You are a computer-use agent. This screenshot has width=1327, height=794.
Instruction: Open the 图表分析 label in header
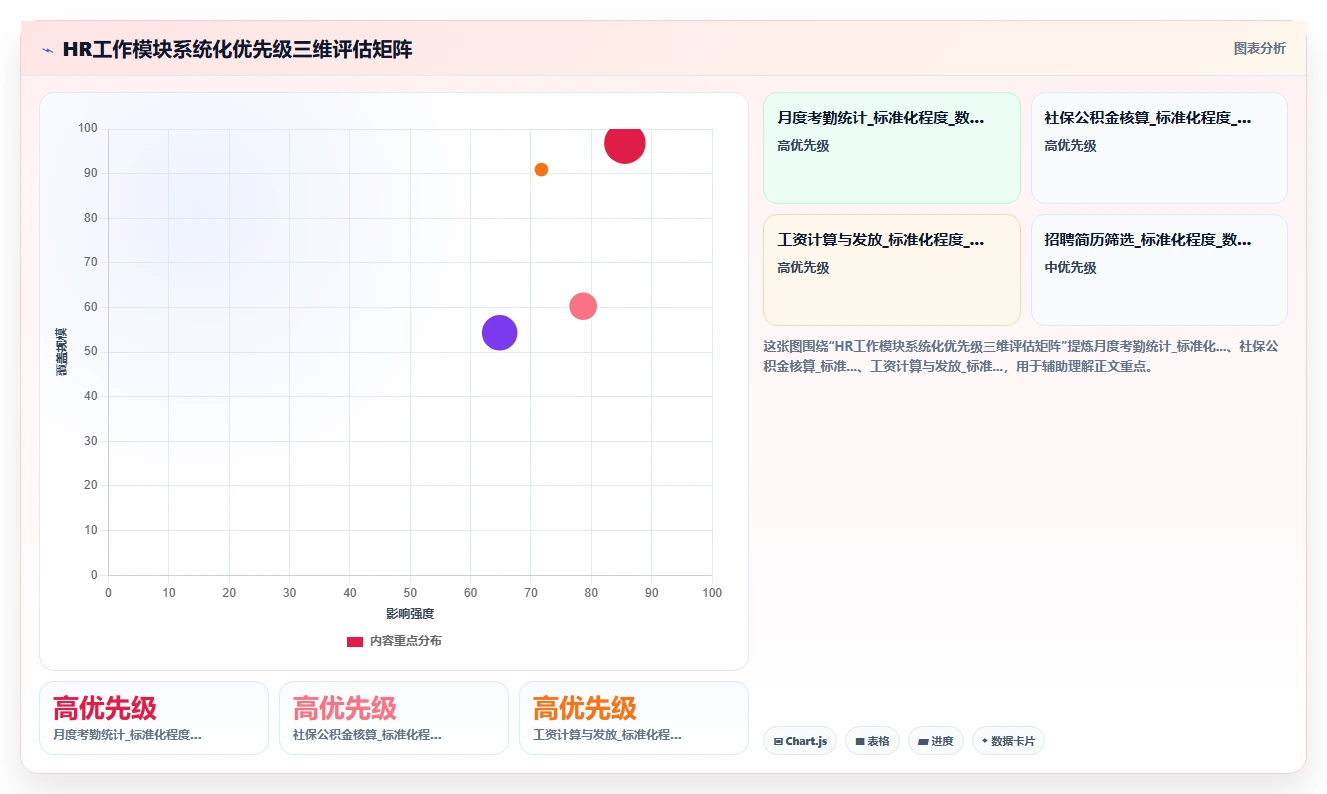coord(1259,48)
